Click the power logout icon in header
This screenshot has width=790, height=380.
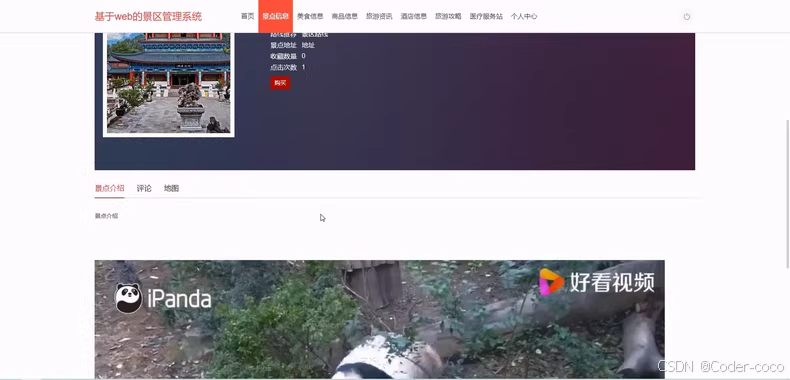(x=686, y=17)
